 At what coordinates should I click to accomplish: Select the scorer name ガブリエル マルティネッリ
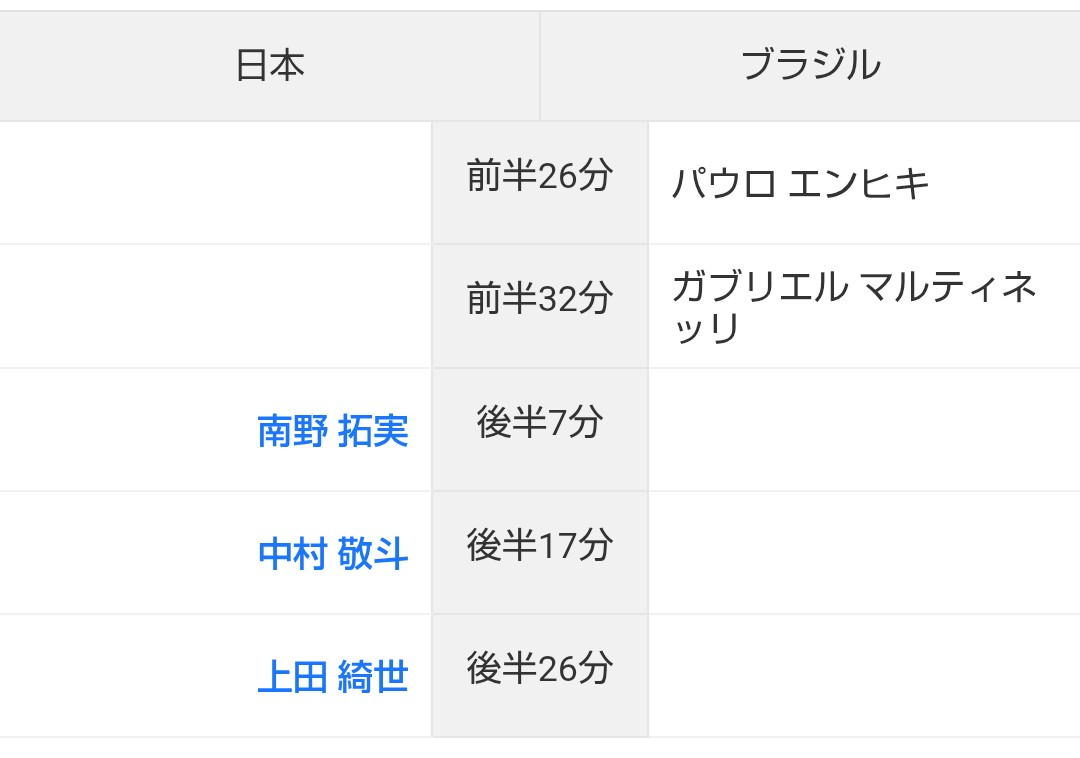pyautogui.click(x=854, y=307)
